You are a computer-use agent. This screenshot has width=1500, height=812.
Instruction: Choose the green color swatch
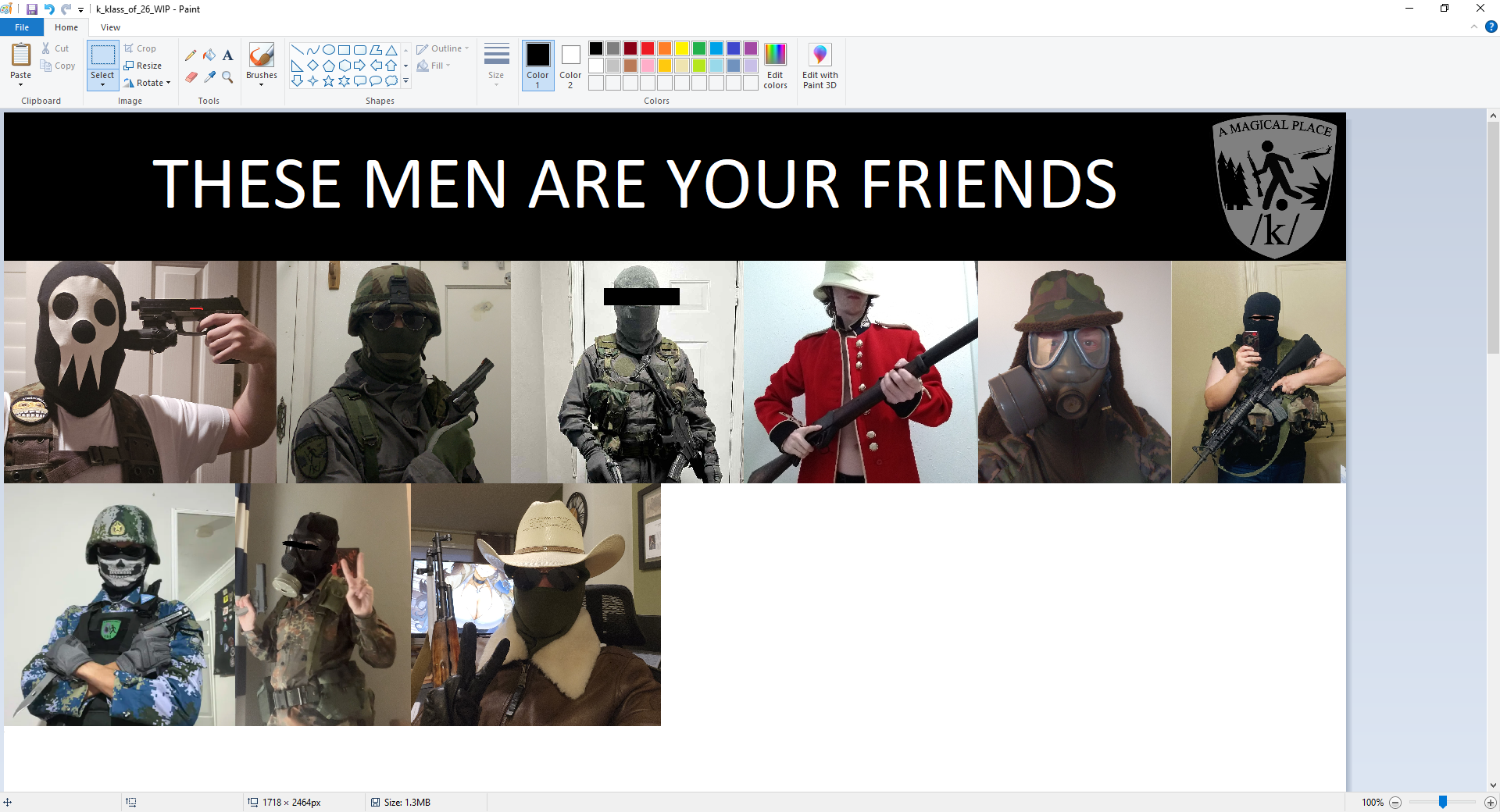pos(699,48)
